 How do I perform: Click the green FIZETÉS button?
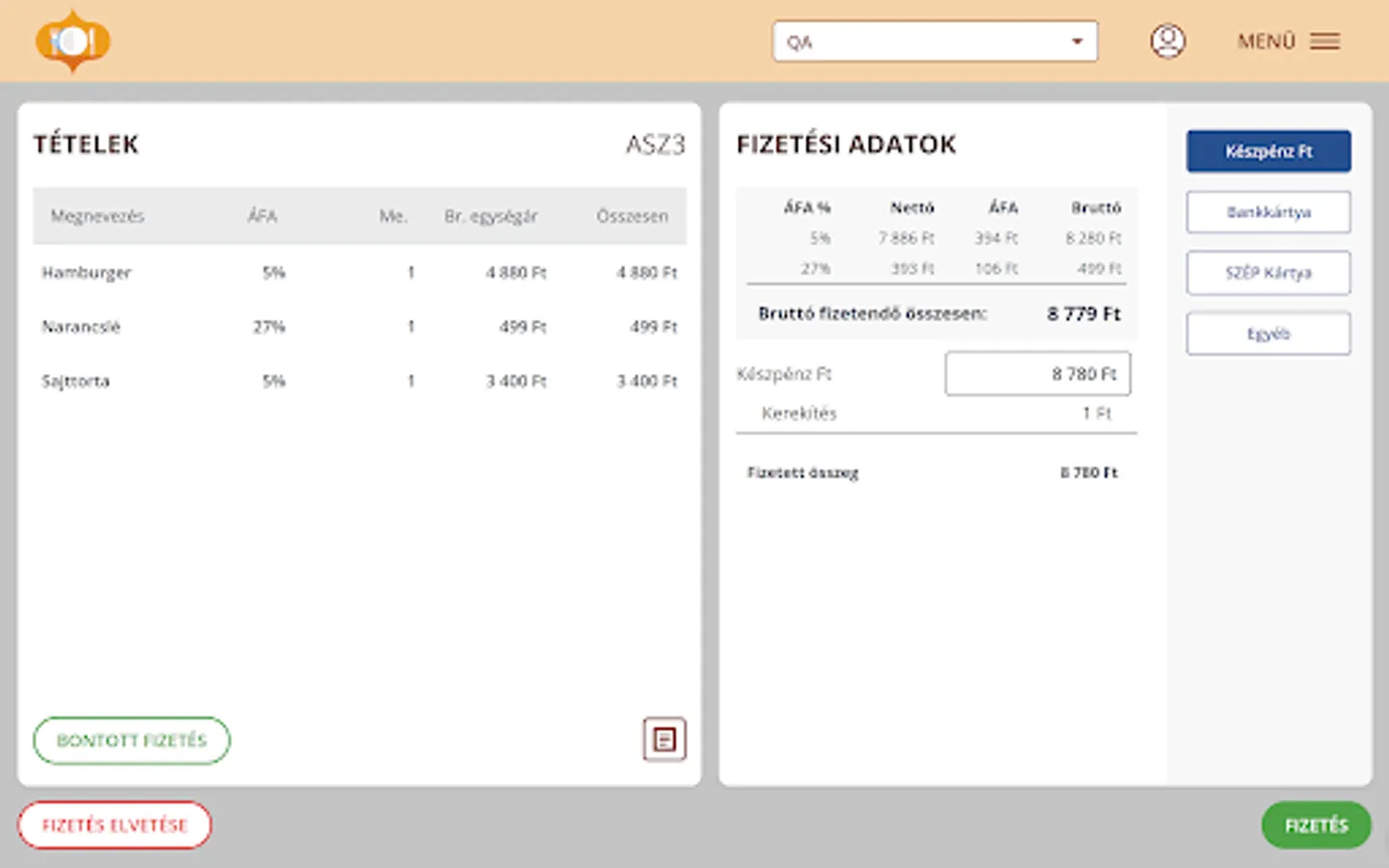coord(1316,826)
